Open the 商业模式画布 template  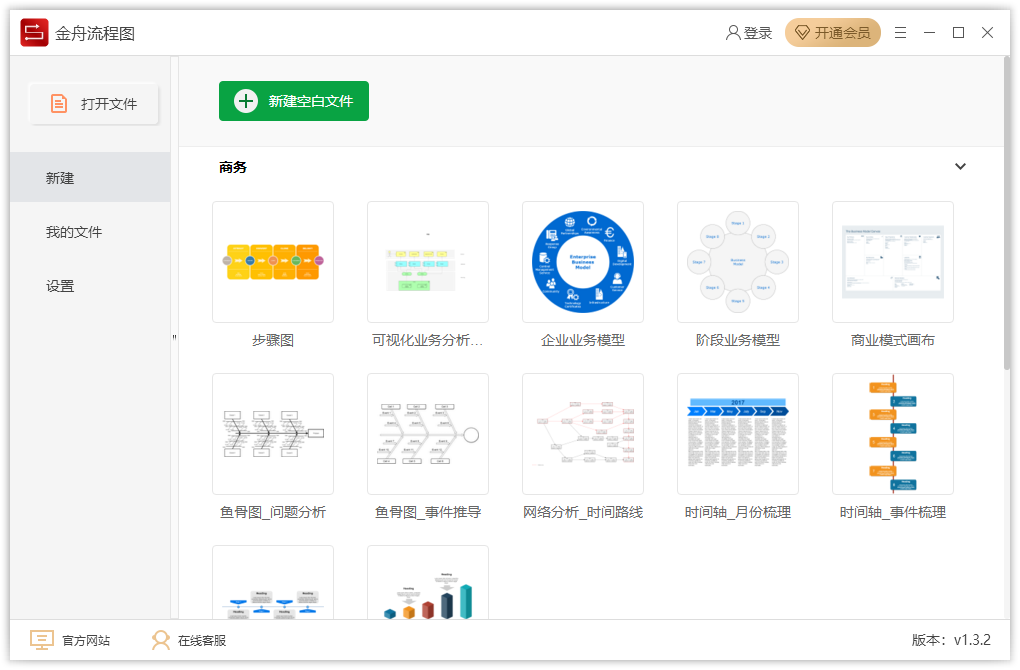(x=892, y=262)
